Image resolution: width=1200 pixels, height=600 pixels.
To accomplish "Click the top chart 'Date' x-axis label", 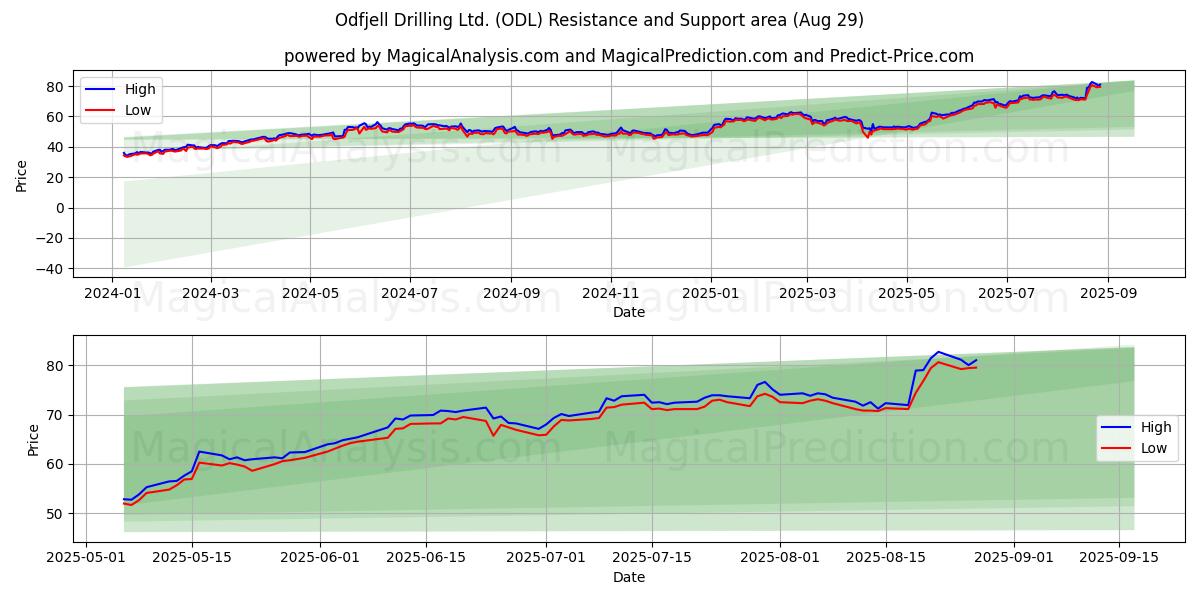I will tap(629, 312).
